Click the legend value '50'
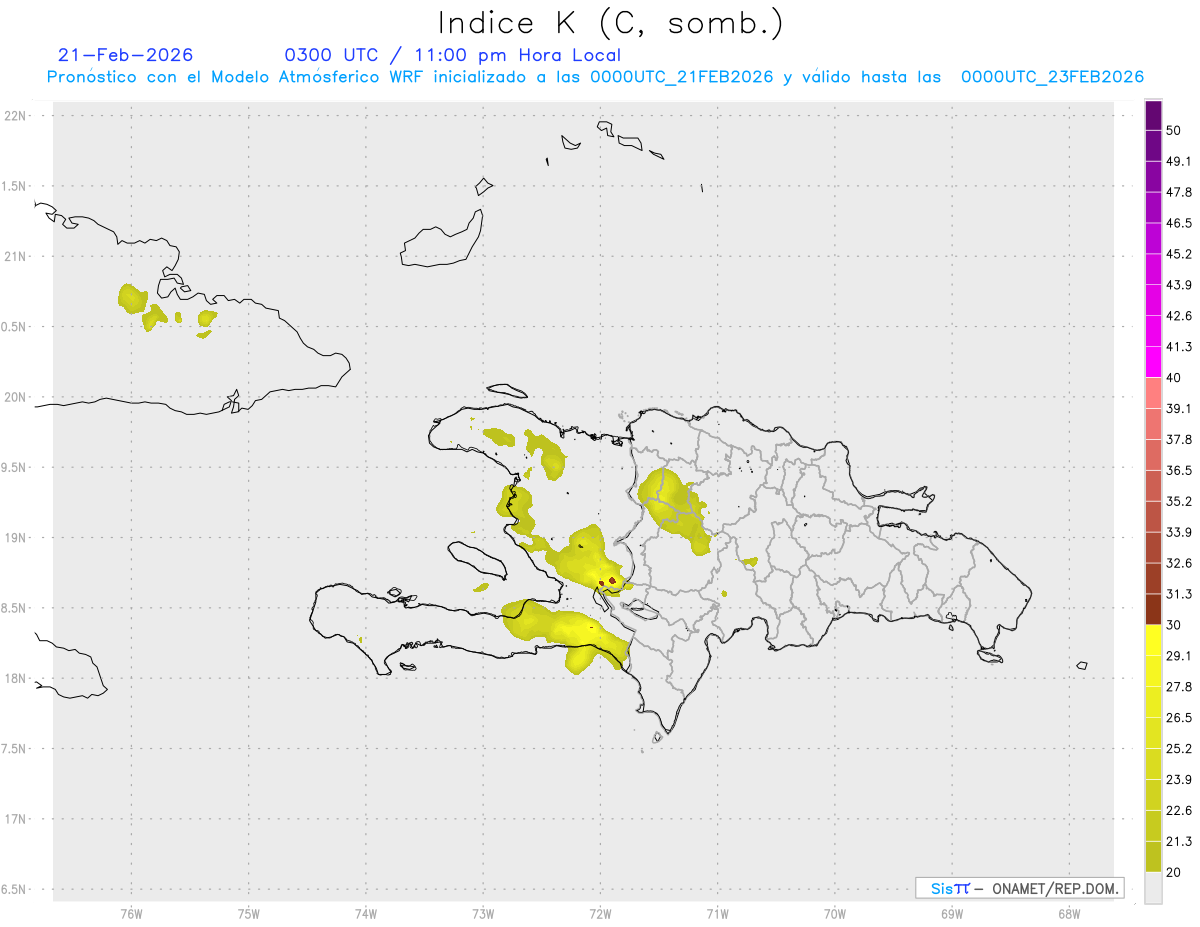Viewport: 1200px width, 927px height. 1174,130
